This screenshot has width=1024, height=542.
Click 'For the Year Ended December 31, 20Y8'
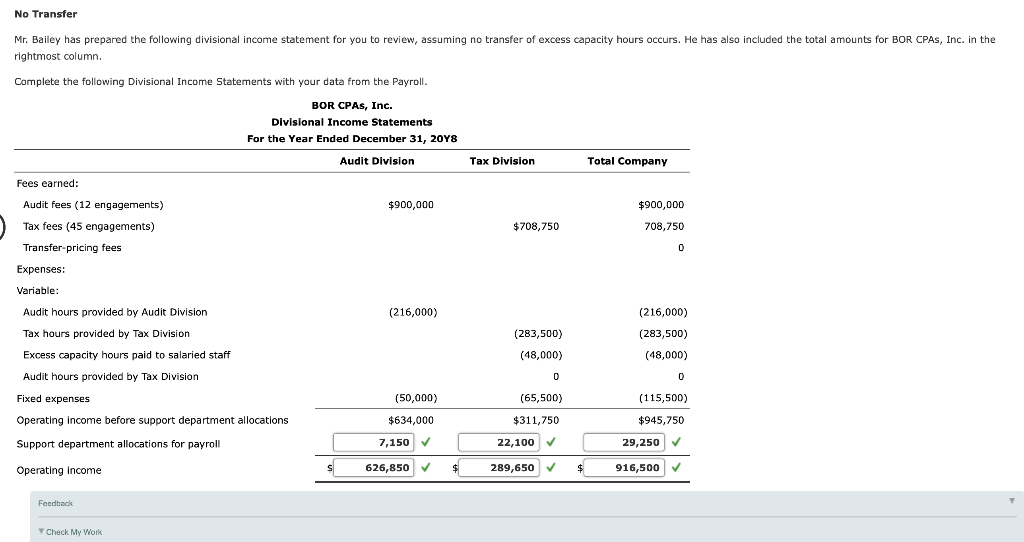[x=352, y=138]
